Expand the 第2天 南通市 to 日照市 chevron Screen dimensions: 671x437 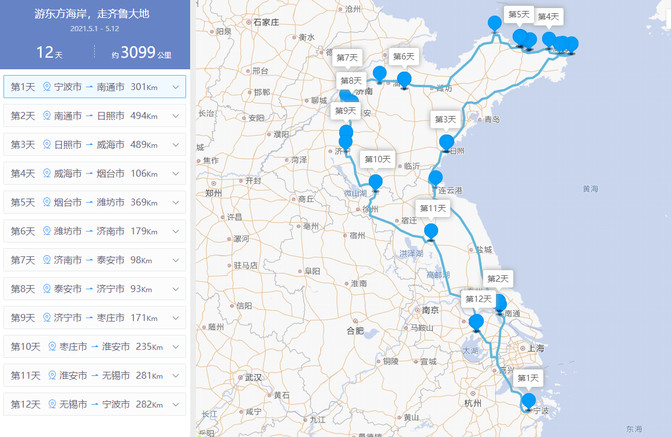176,116
